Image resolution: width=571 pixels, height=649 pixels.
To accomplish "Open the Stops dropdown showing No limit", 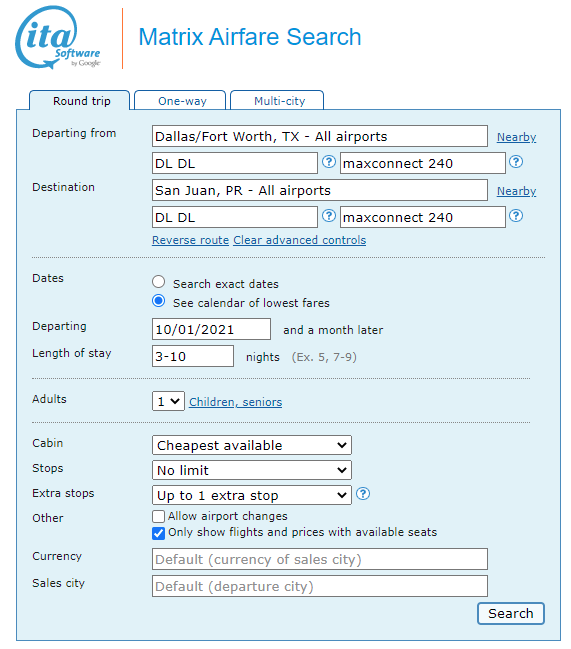I will tap(252, 470).
